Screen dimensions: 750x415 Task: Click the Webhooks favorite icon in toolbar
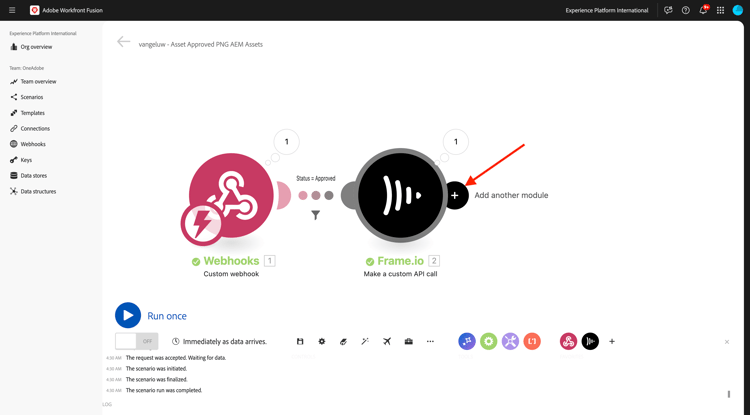click(x=568, y=341)
